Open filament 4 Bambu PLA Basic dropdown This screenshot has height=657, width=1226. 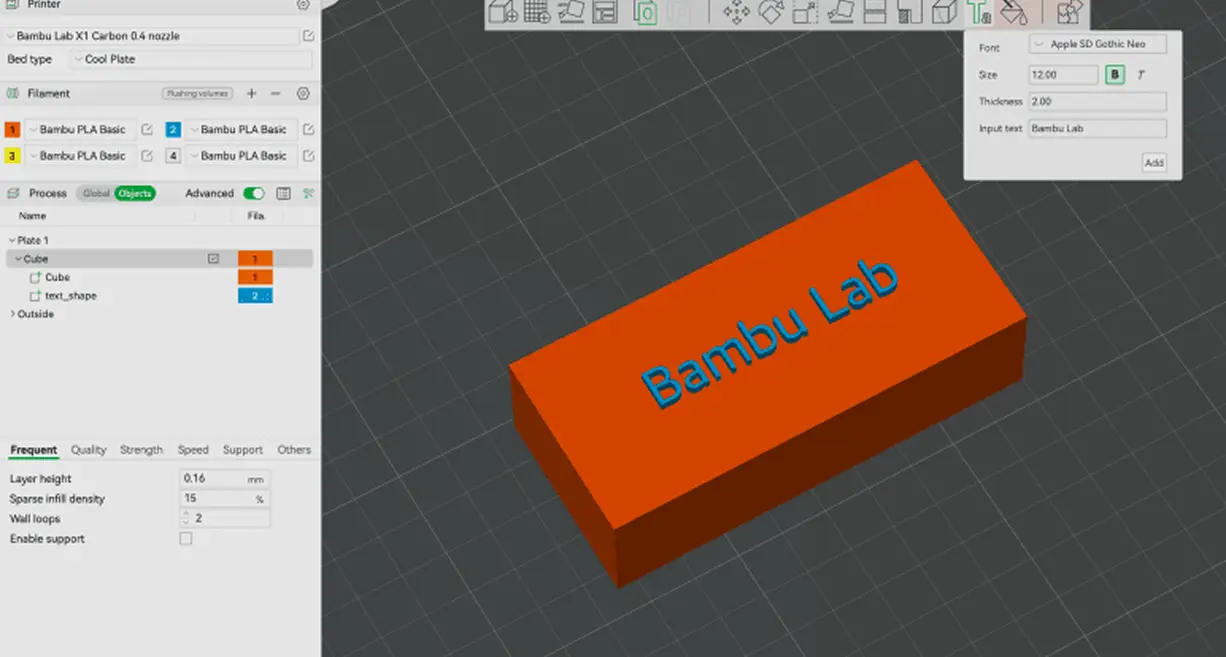click(243, 156)
